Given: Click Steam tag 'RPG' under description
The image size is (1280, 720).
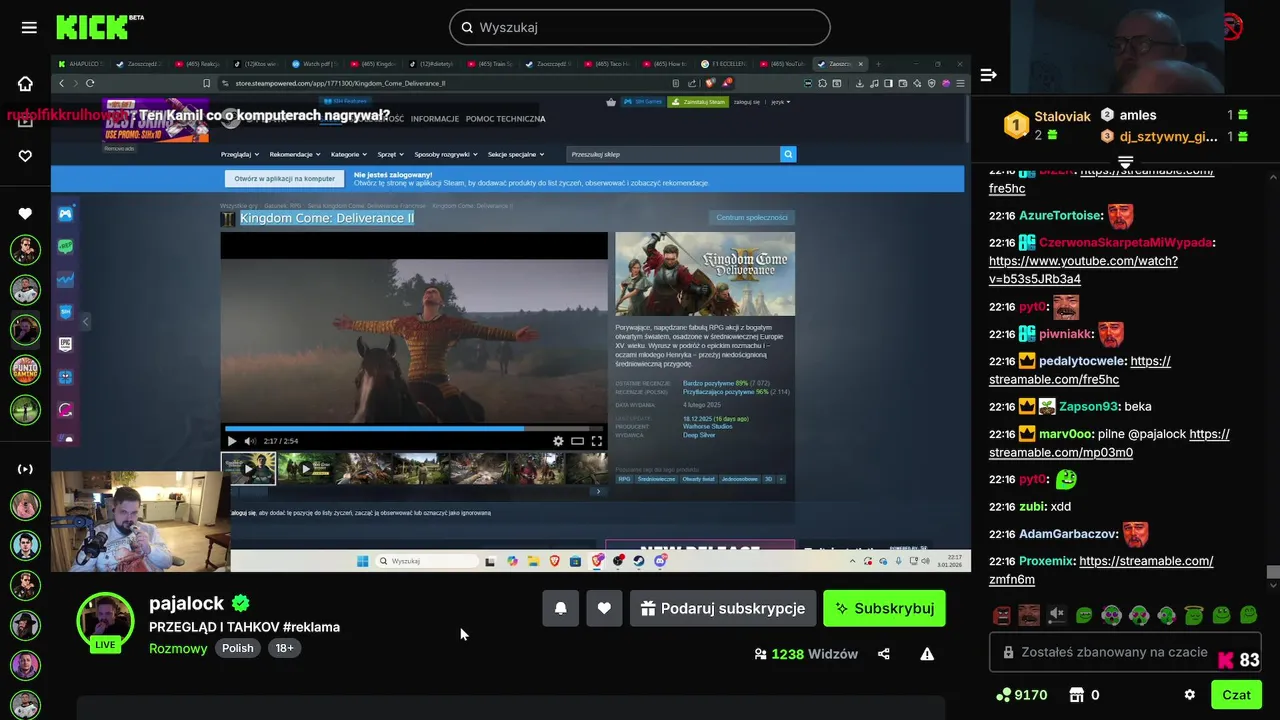Looking at the screenshot, I should pos(624,479).
